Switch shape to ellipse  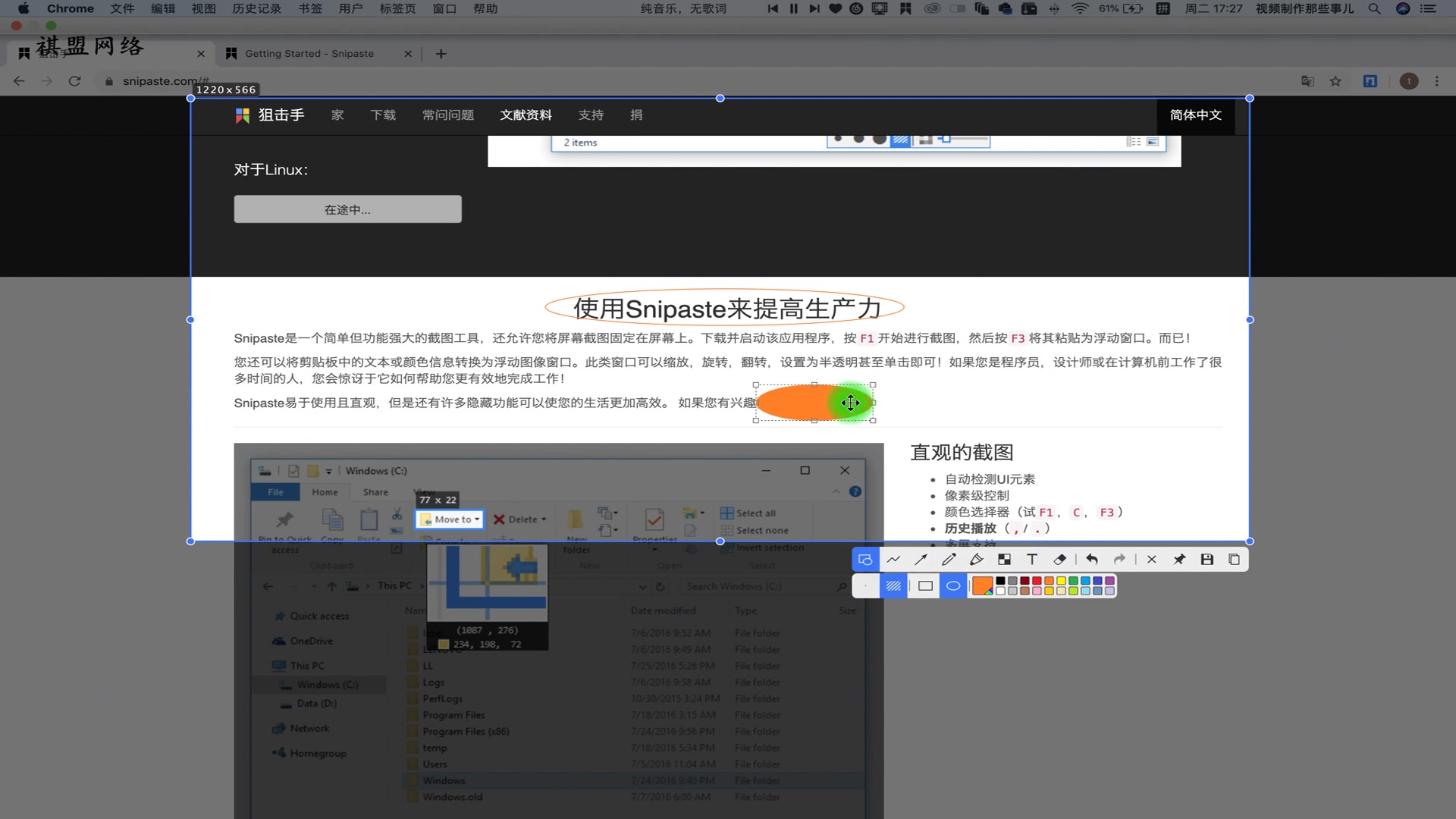coord(953,586)
